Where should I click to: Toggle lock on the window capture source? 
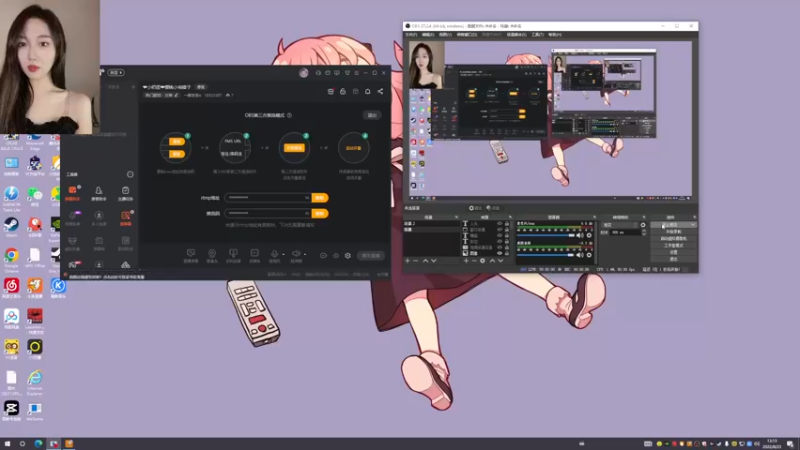click(x=507, y=230)
